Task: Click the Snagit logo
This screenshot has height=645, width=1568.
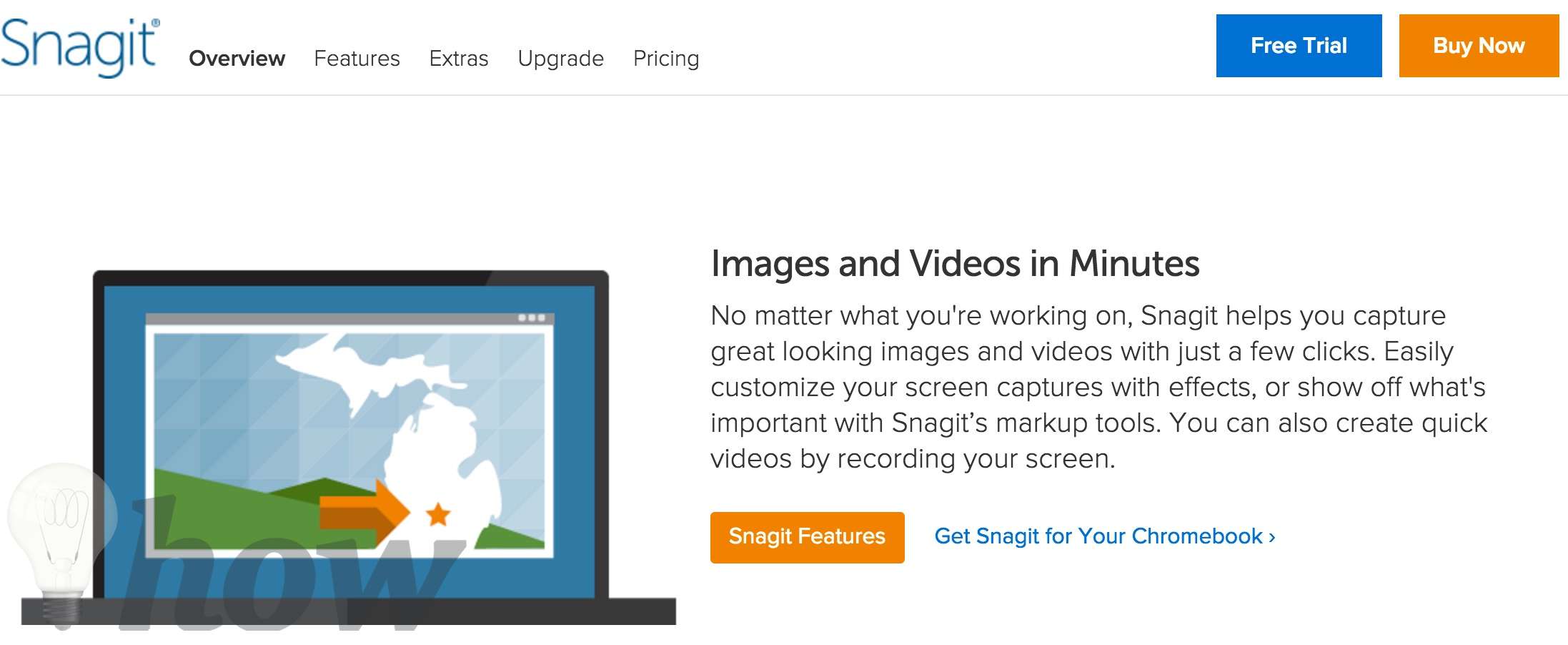Action: (80, 47)
